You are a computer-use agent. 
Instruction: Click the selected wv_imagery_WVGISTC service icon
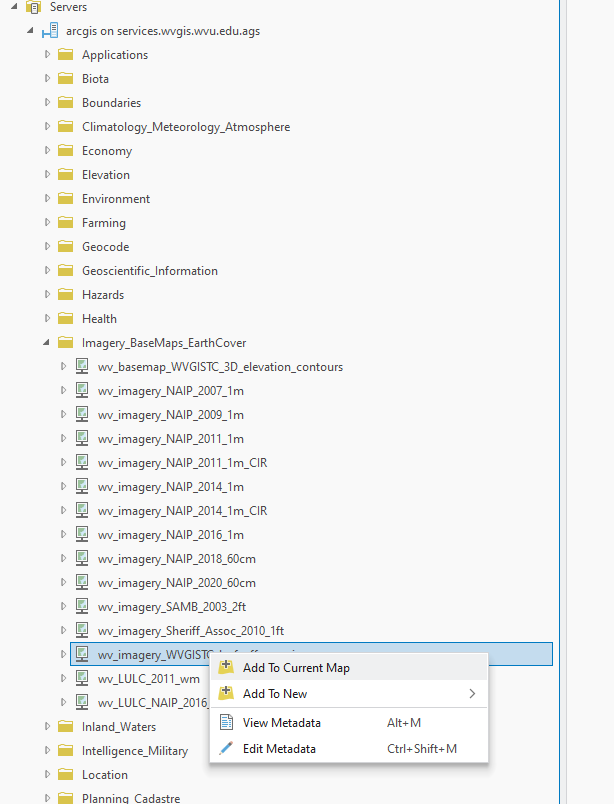click(x=82, y=654)
